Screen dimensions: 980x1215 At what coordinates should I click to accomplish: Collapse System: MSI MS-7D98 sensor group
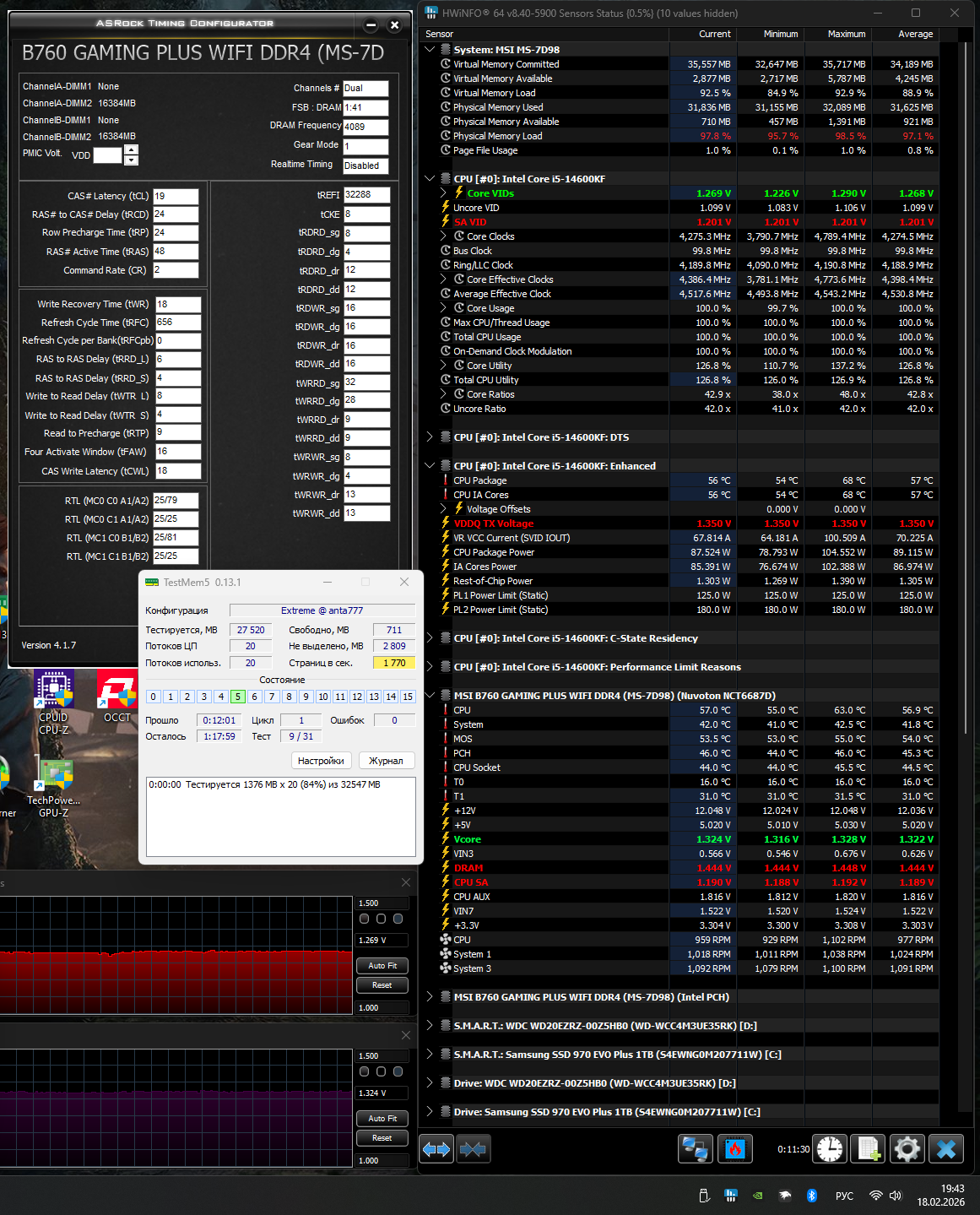[430, 50]
